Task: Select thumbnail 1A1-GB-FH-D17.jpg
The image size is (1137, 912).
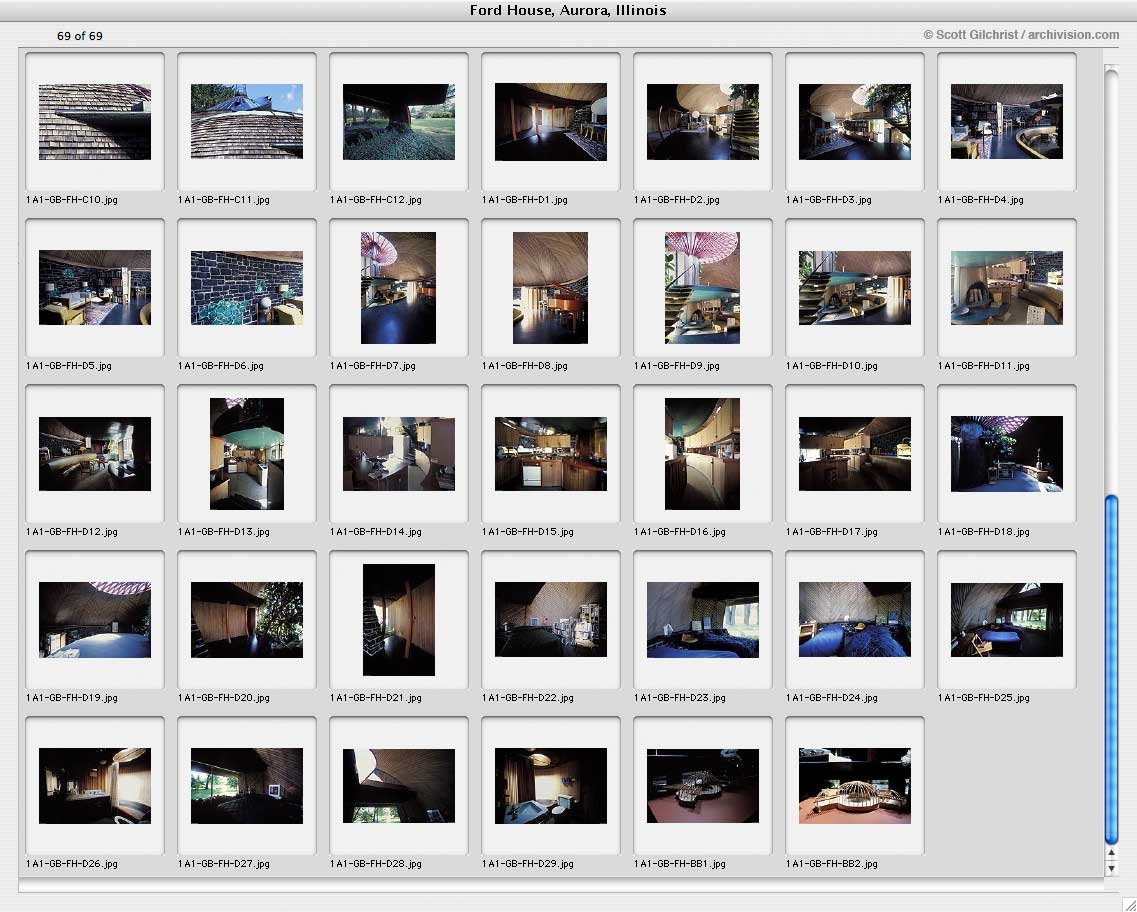Action: coord(855,454)
